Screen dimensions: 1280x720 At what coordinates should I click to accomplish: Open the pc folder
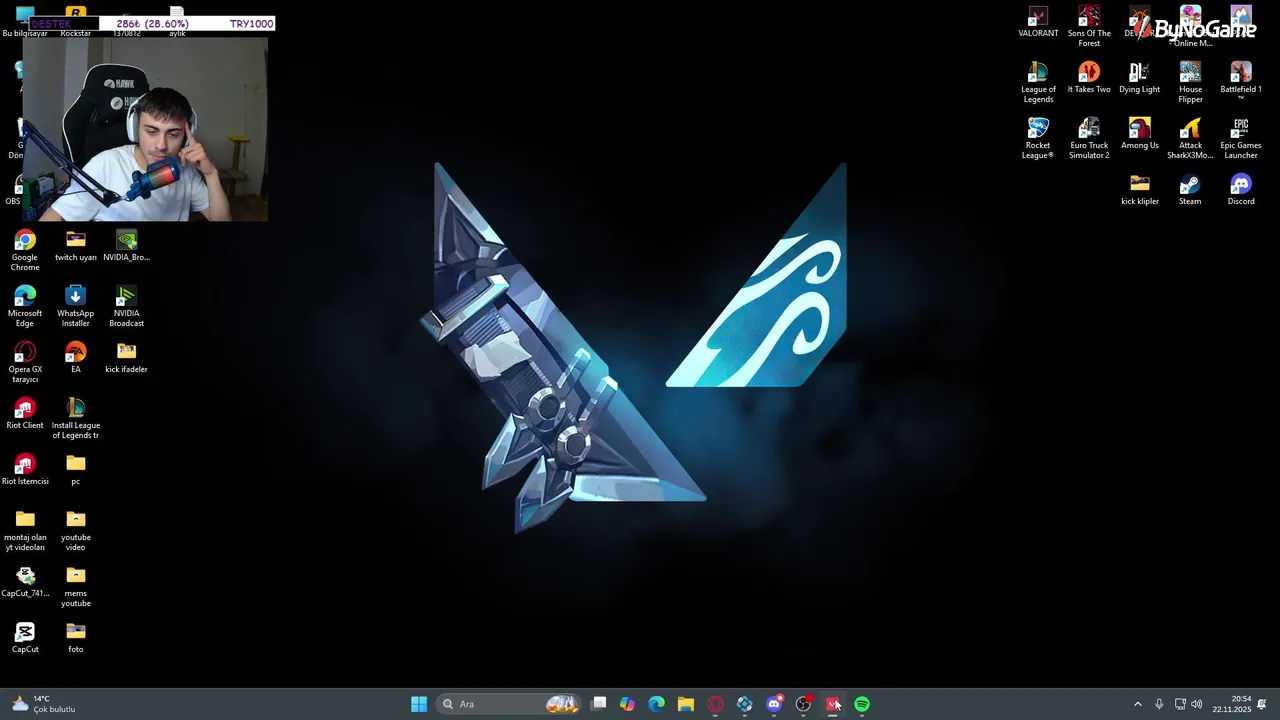(76, 470)
